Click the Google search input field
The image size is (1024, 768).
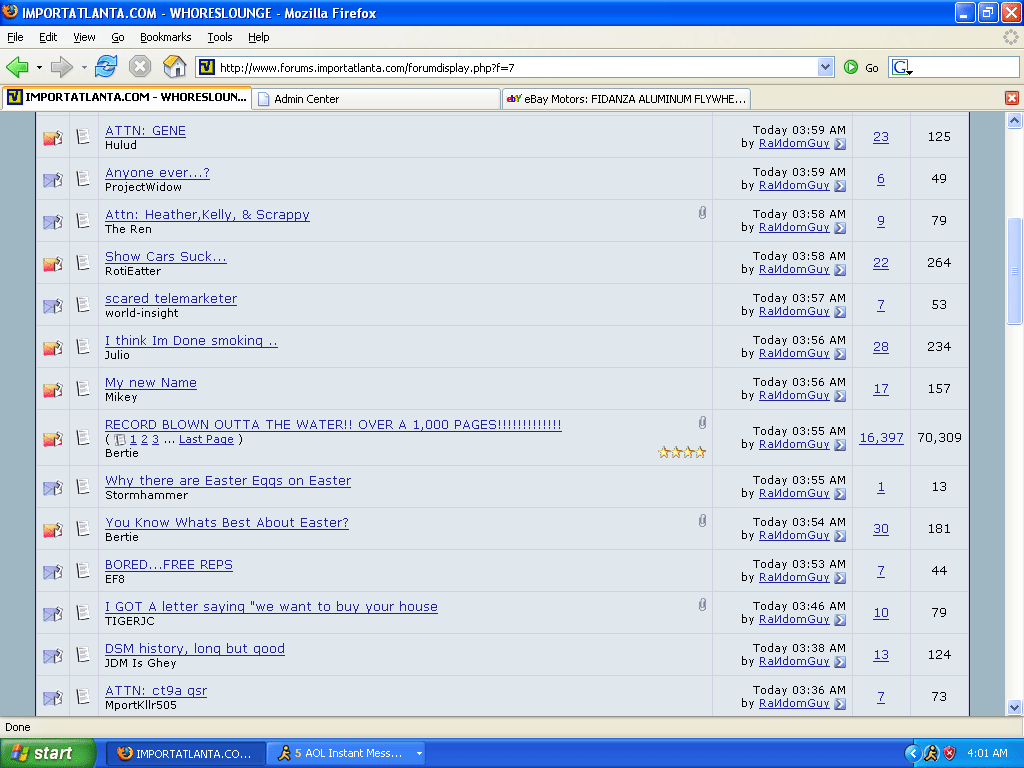click(x=960, y=67)
